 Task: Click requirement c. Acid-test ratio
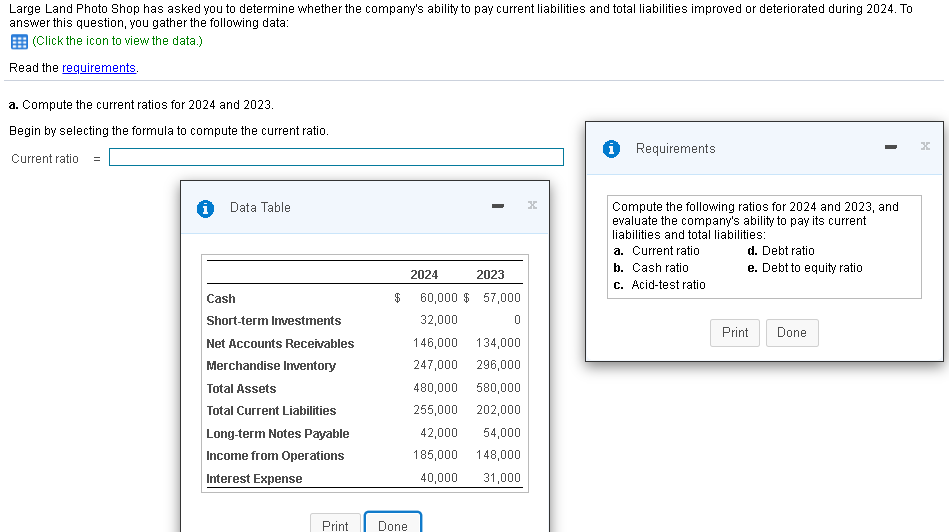click(659, 285)
